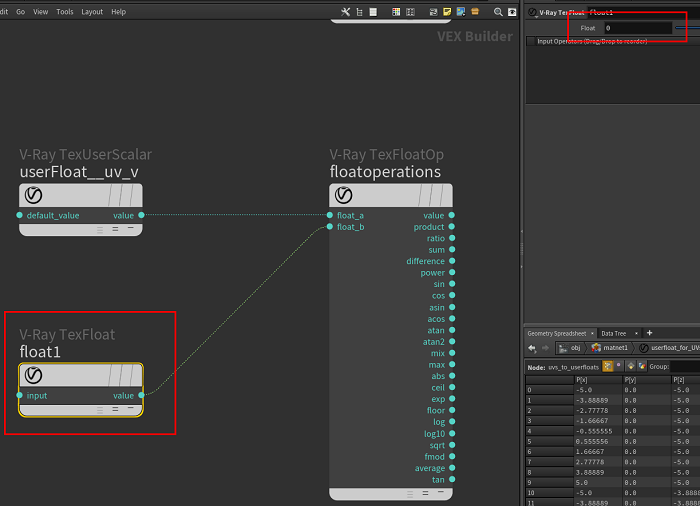The height and width of the screenshot is (506, 700).
Task: Click floatoperations float_b input port
Action: [x=330, y=227]
